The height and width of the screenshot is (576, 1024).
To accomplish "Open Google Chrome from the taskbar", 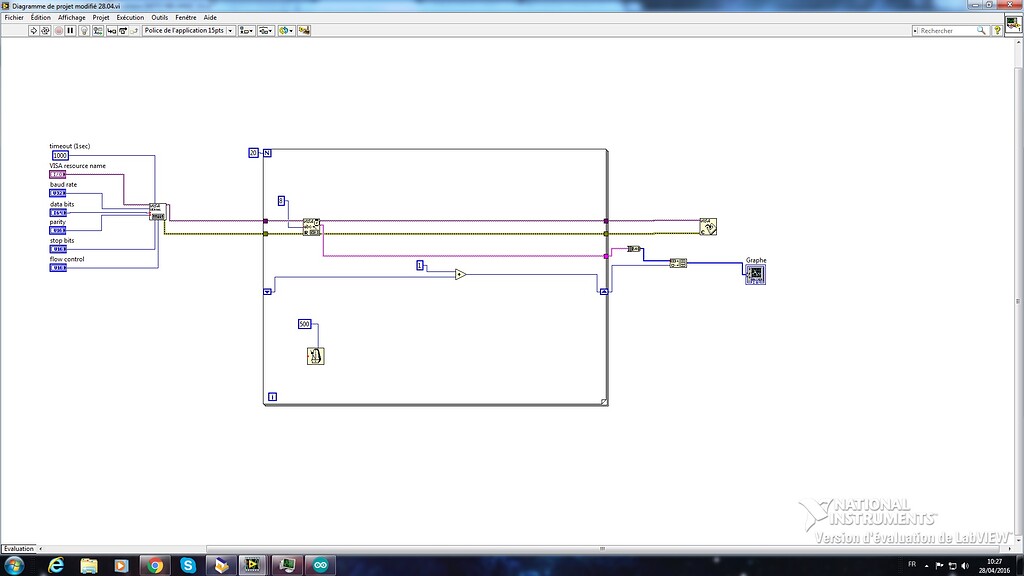I will (153, 565).
